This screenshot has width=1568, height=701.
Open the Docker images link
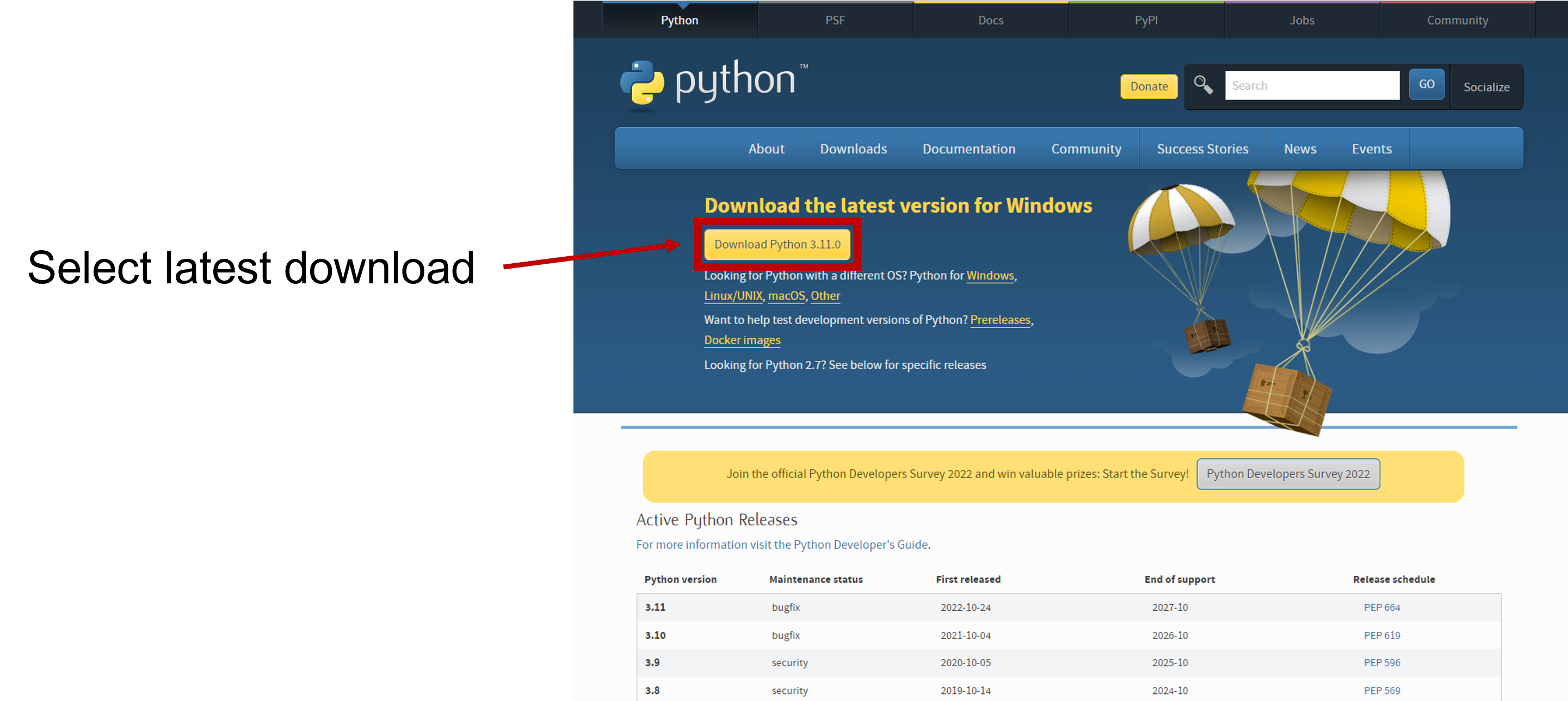[742, 340]
